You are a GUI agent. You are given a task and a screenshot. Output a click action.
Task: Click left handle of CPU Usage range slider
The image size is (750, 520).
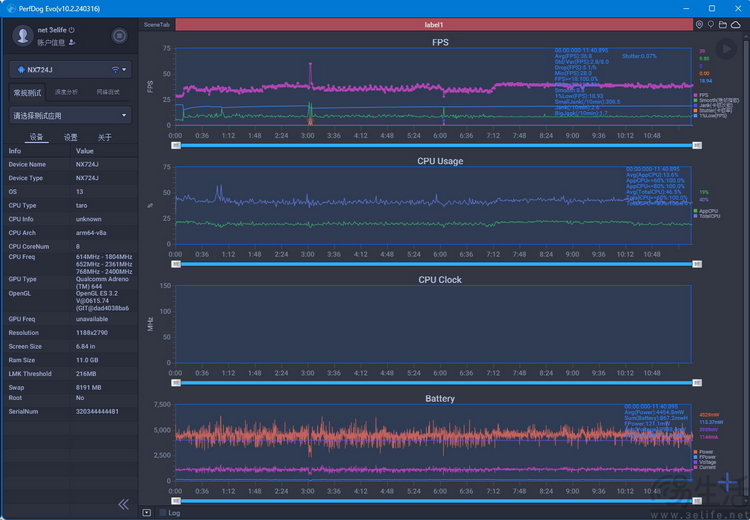pos(176,264)
